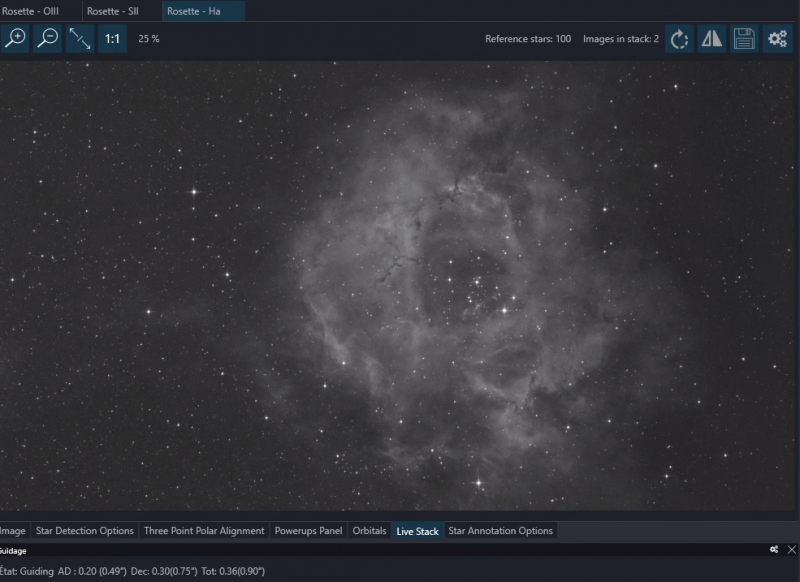Click the Reference stars: 100 label
The height and width of the screenshot is (582, 800).
[x=528, y=39]
